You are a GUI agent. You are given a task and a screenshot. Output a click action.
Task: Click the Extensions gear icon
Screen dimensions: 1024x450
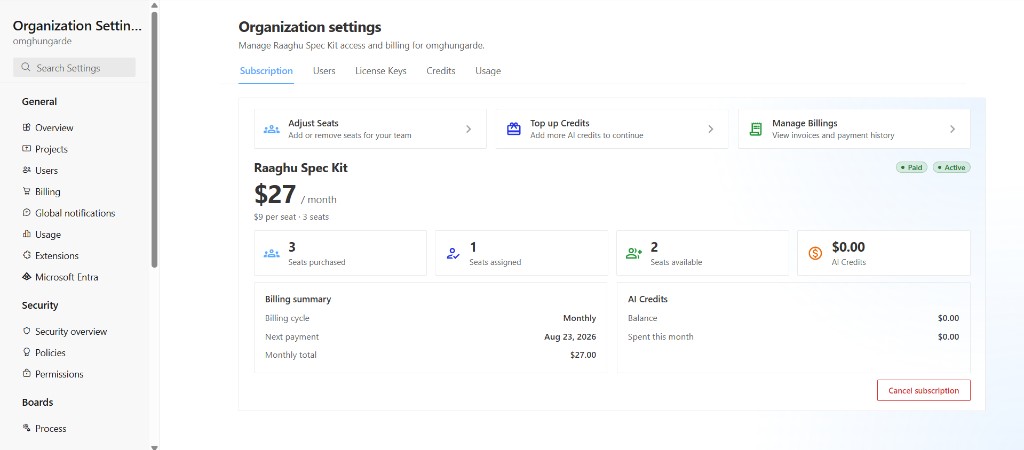(26, 255)
